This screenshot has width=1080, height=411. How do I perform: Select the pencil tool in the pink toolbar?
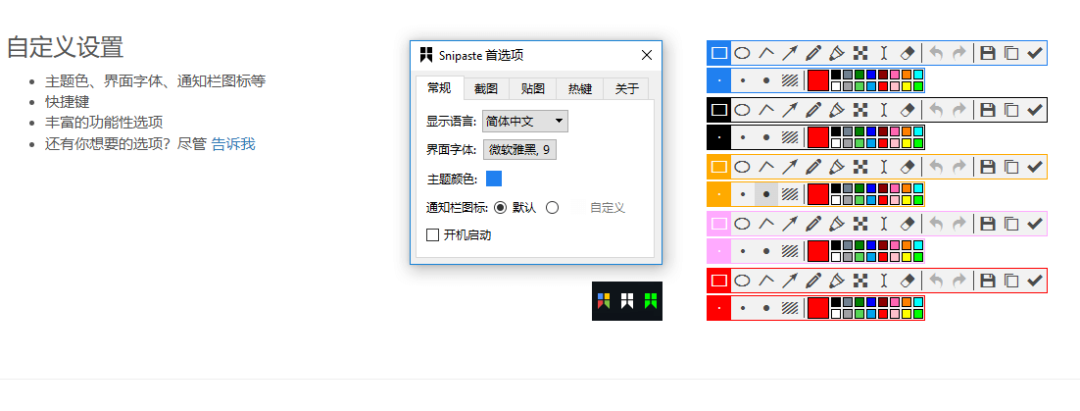(x=813, y=224)
